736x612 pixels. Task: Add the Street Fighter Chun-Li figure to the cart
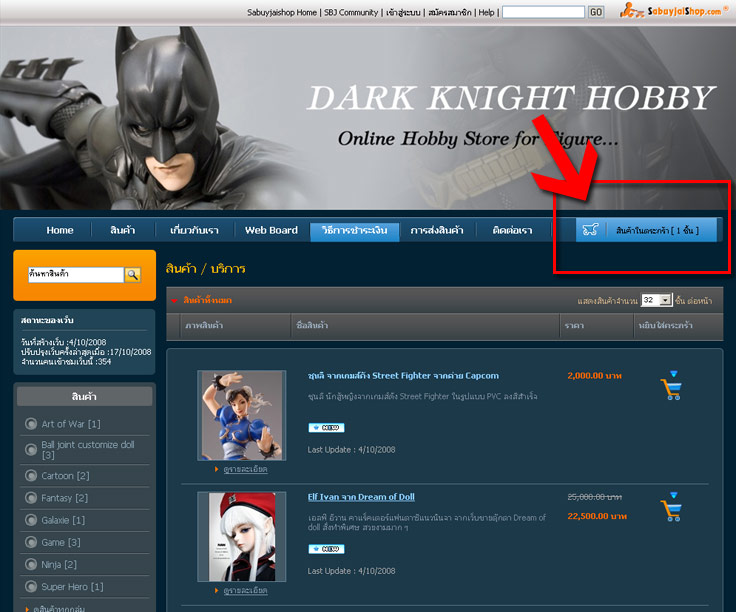671,385
